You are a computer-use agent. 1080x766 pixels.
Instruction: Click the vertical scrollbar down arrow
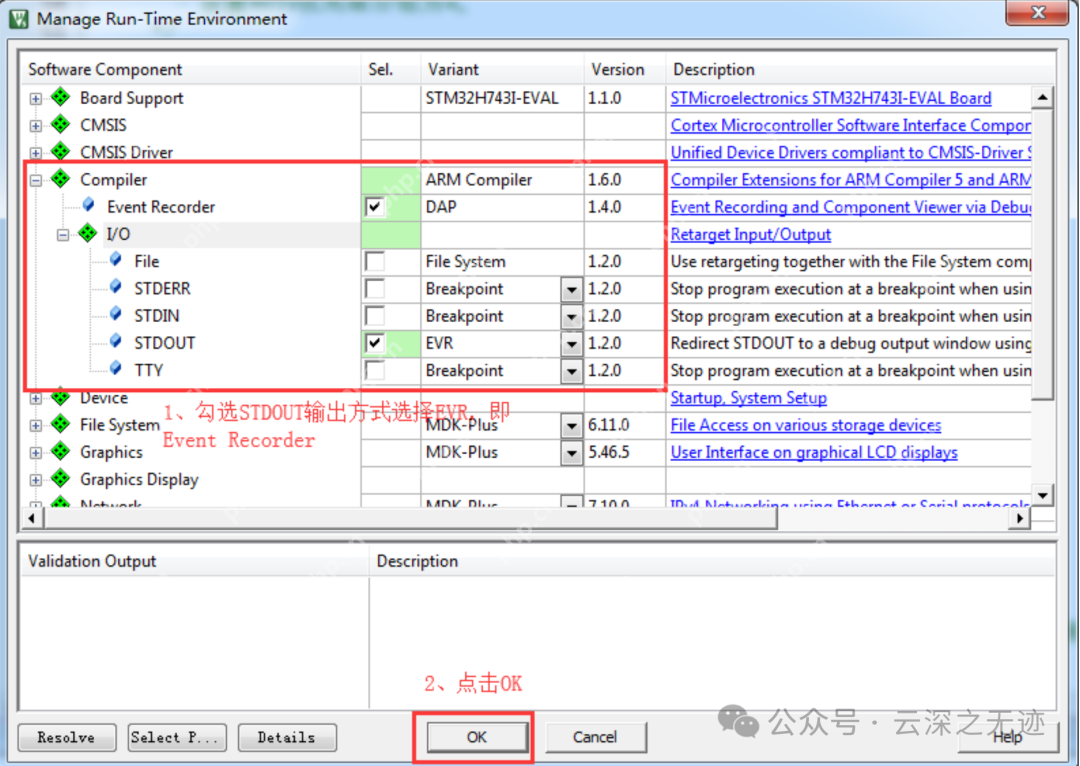point(1042,495)
